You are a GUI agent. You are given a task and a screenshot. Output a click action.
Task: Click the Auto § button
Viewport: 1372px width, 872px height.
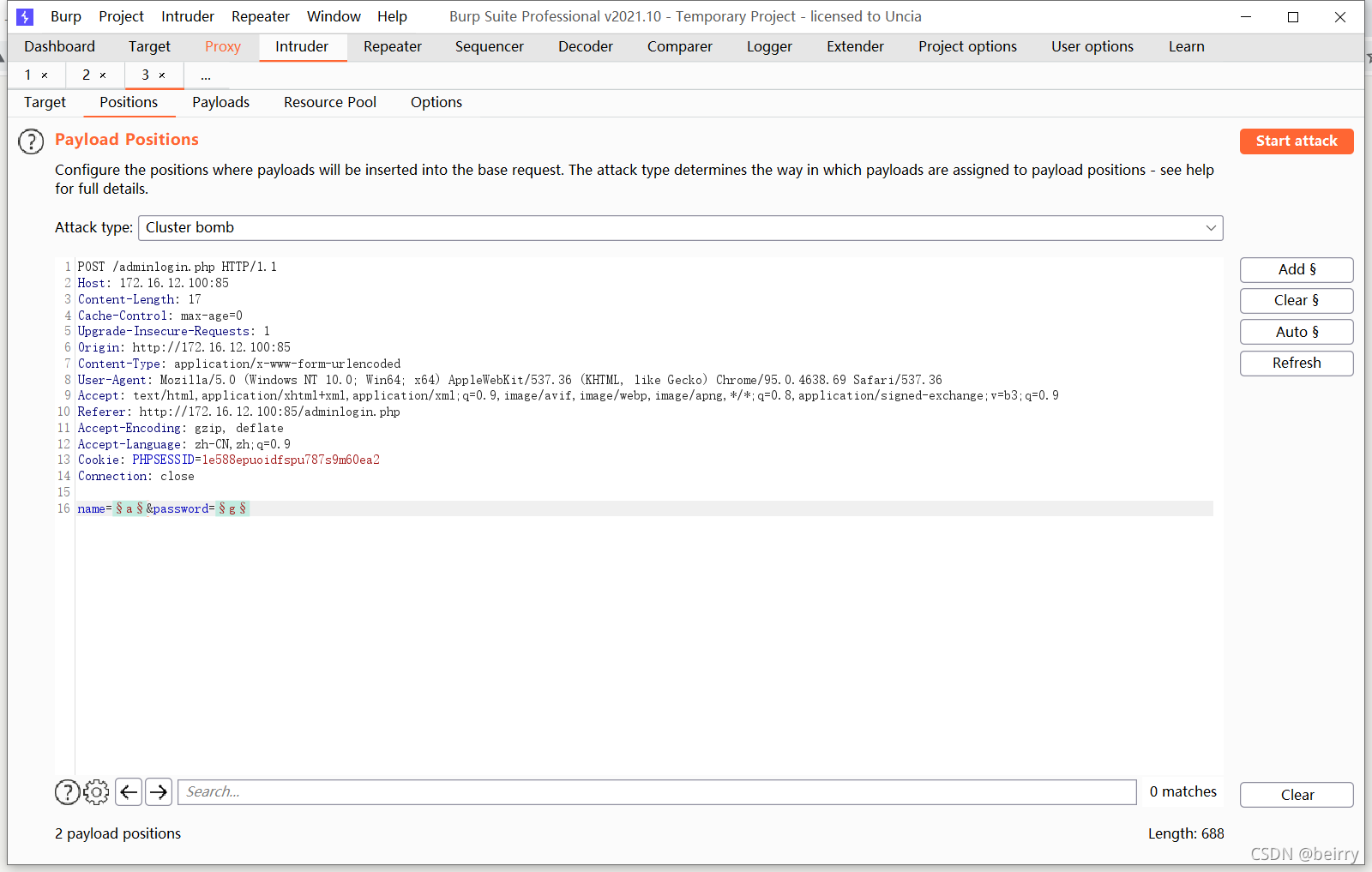click(x=1297, y=333)
